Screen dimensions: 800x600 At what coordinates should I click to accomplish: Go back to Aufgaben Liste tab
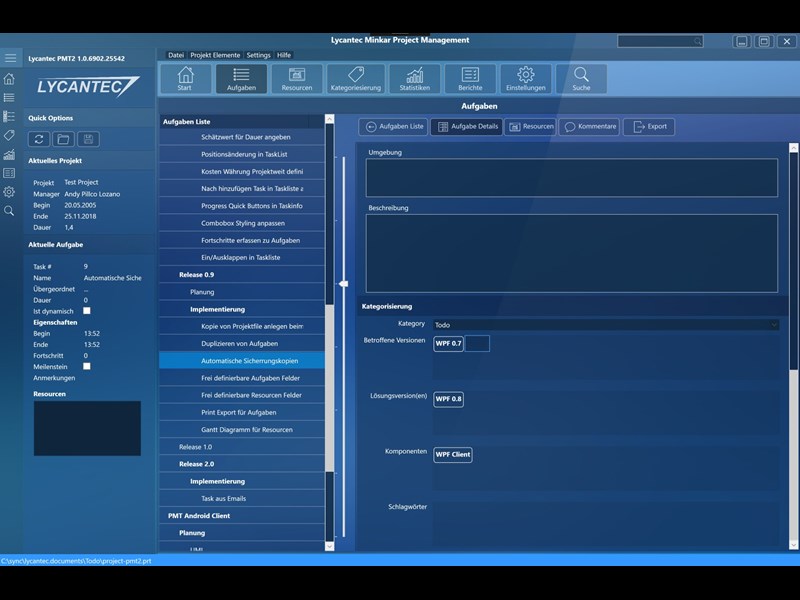pyautogui.click(x=393, y=127)
